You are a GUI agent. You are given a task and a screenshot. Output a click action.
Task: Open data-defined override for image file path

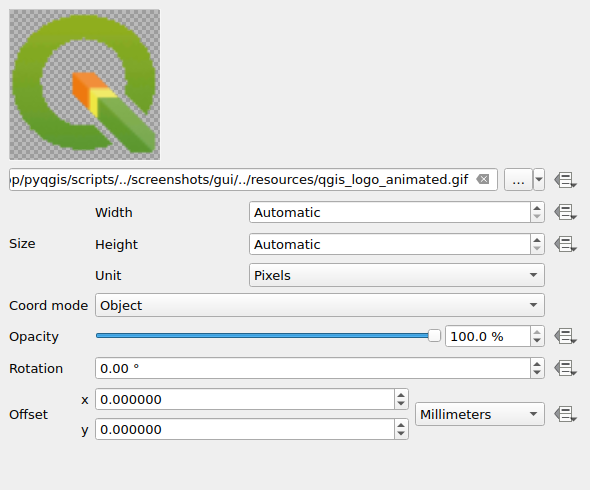pos(565,180)
